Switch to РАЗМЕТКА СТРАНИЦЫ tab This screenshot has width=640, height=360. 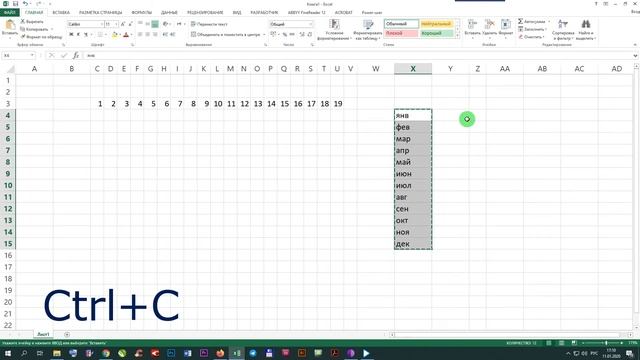coord(100,12)
